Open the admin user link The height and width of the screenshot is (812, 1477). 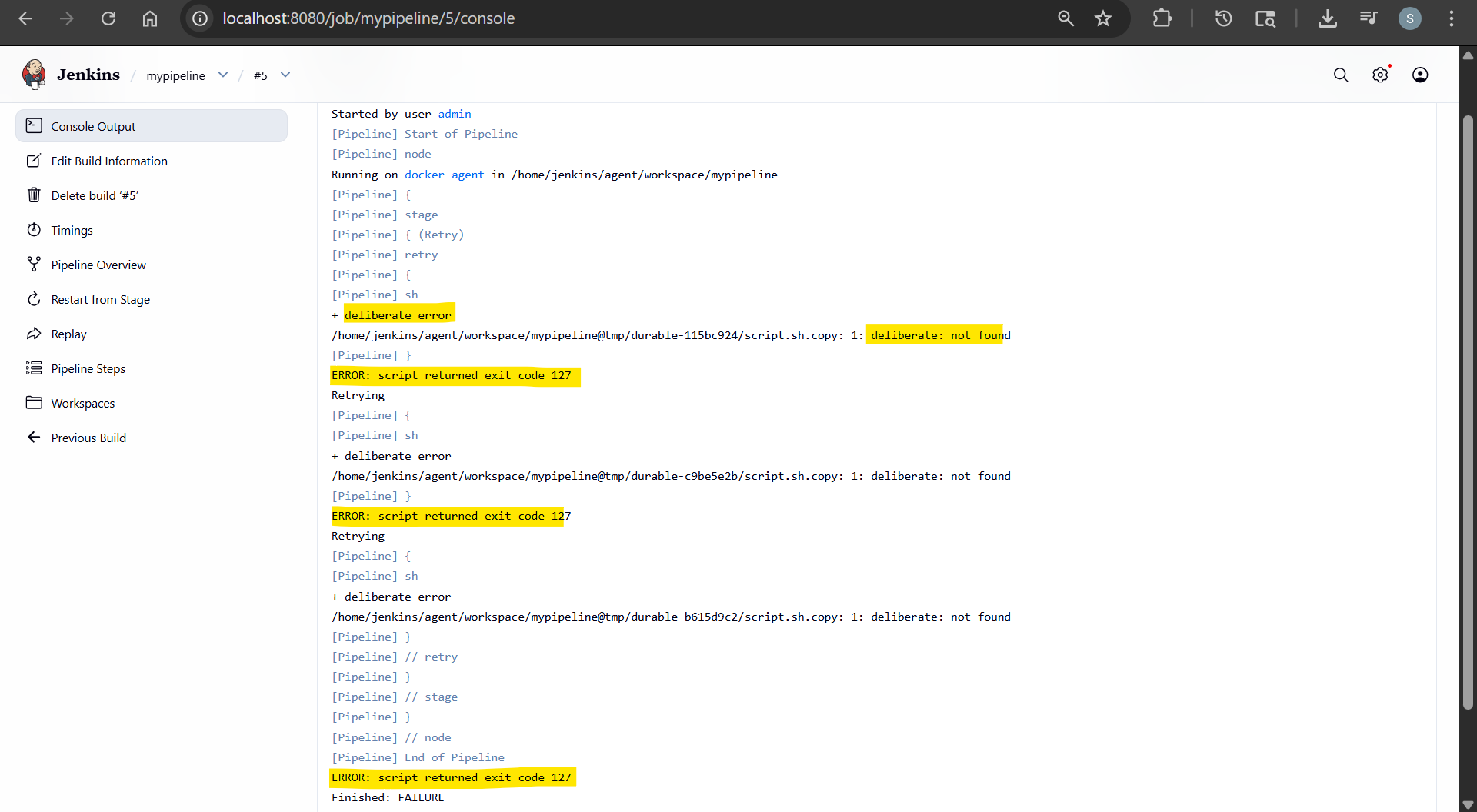pos(455,114)
